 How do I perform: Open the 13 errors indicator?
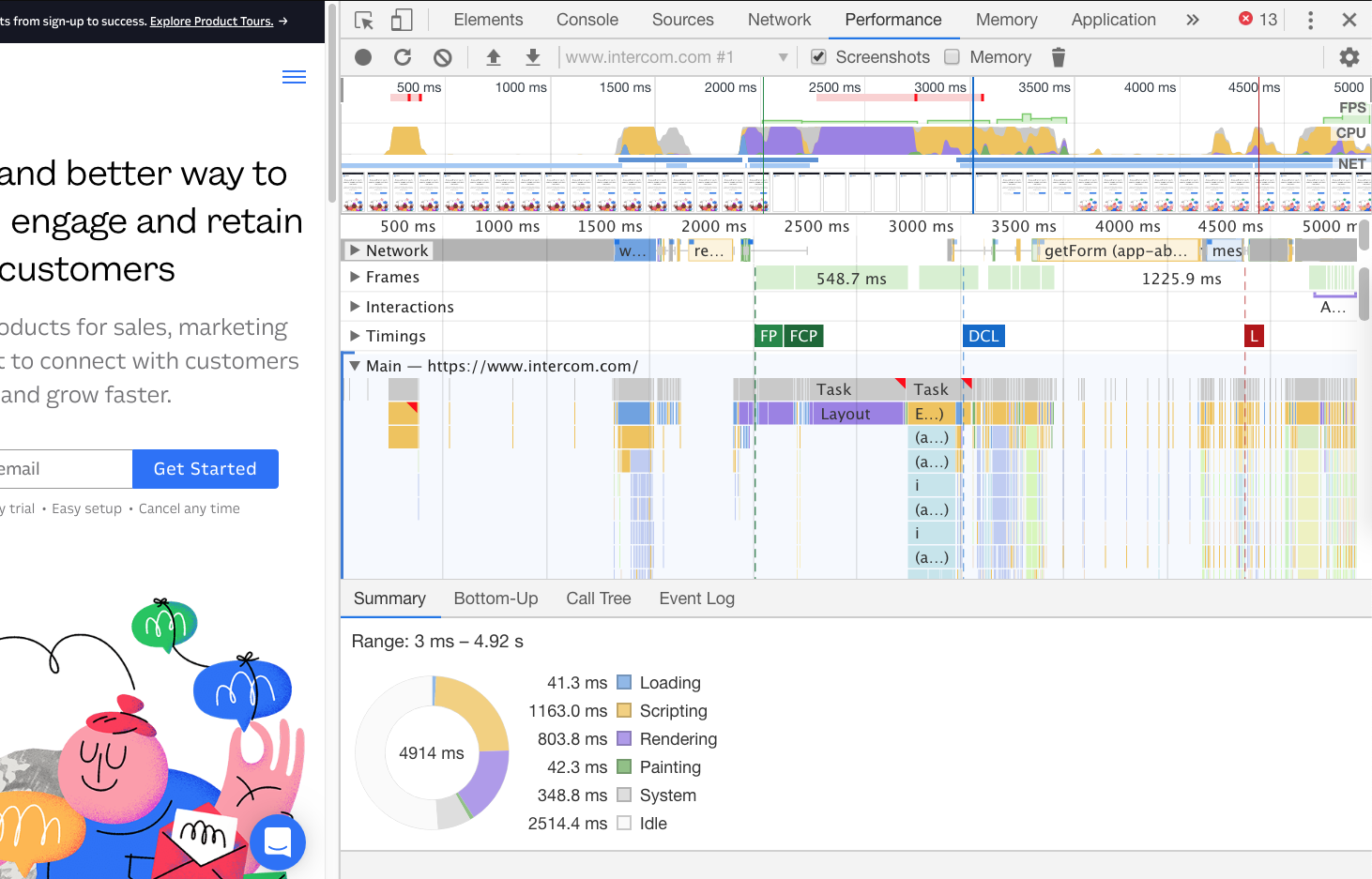tap(1258, 20)
